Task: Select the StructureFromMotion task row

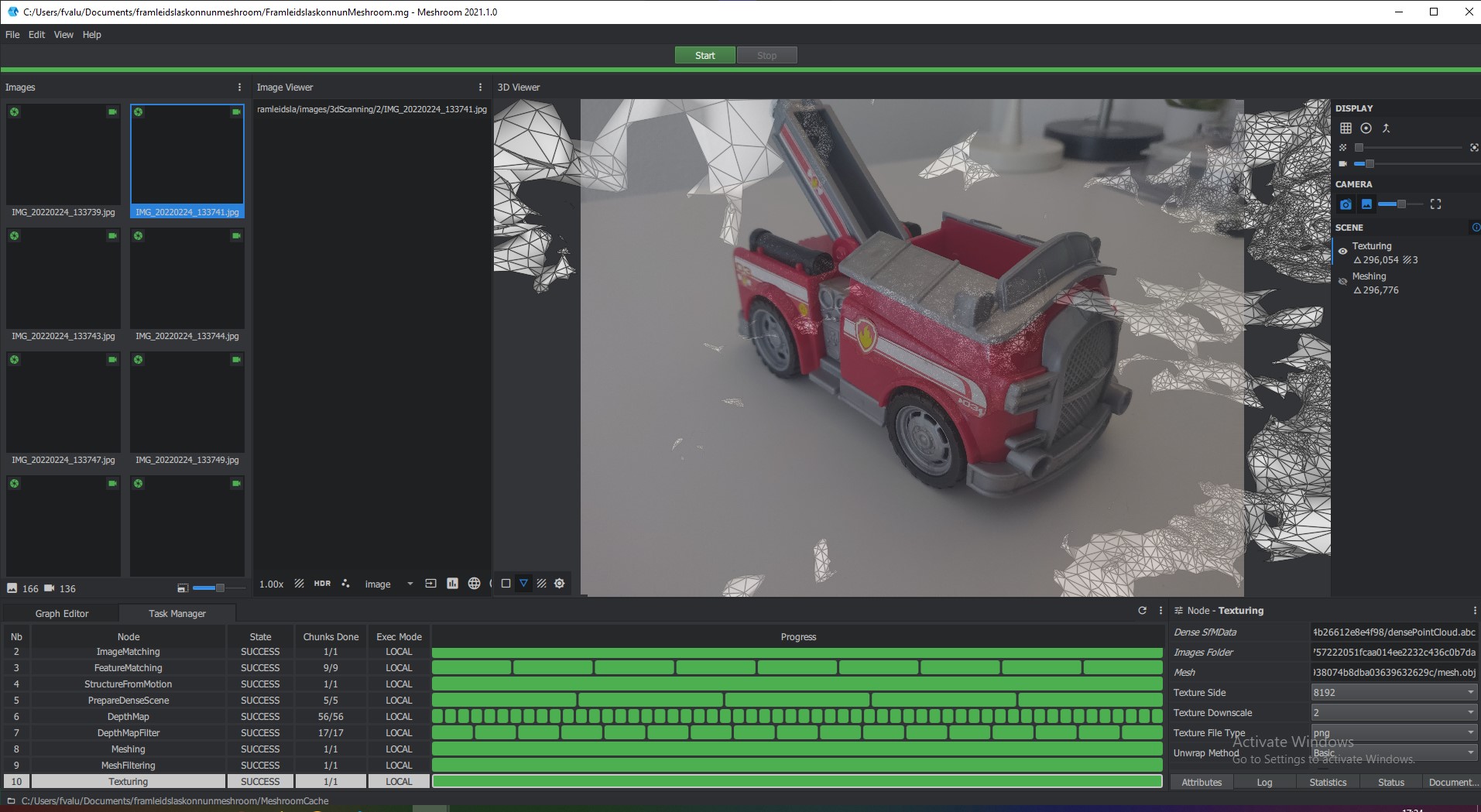Action: click(583, 684)
